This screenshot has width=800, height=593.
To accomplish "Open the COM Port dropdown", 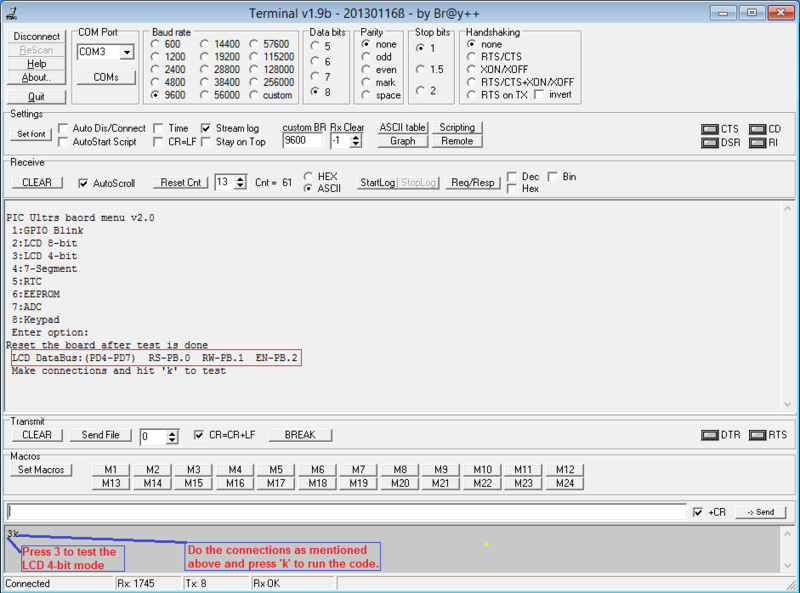I will 127,52.
